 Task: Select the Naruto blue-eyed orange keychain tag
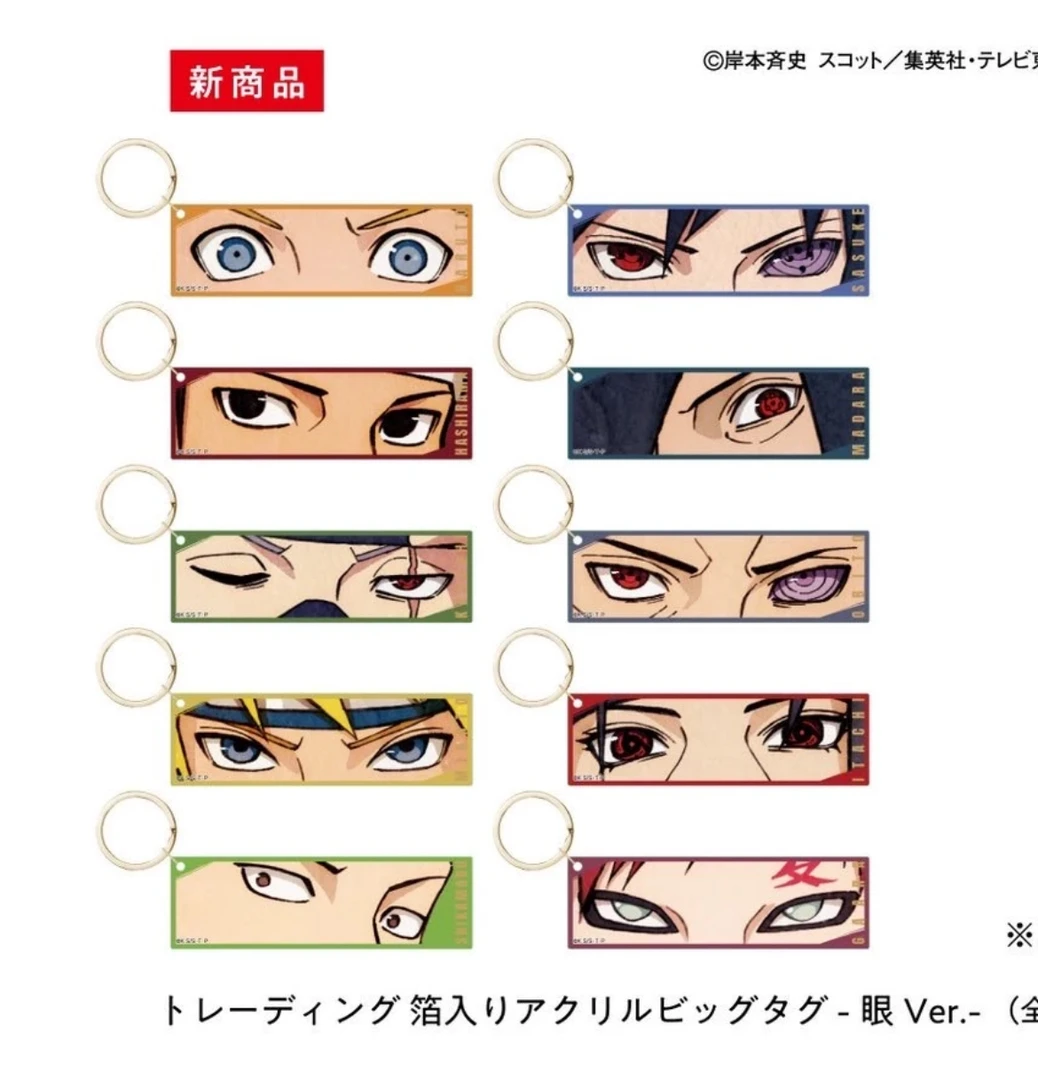pyautogui.click(x=322, y=250)
